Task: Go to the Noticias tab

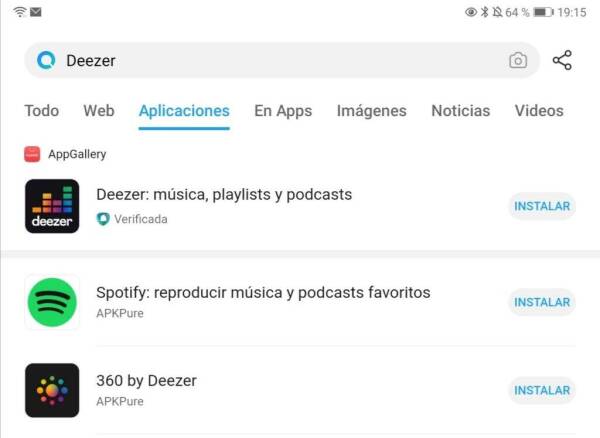Action: (x=461, y=111)
